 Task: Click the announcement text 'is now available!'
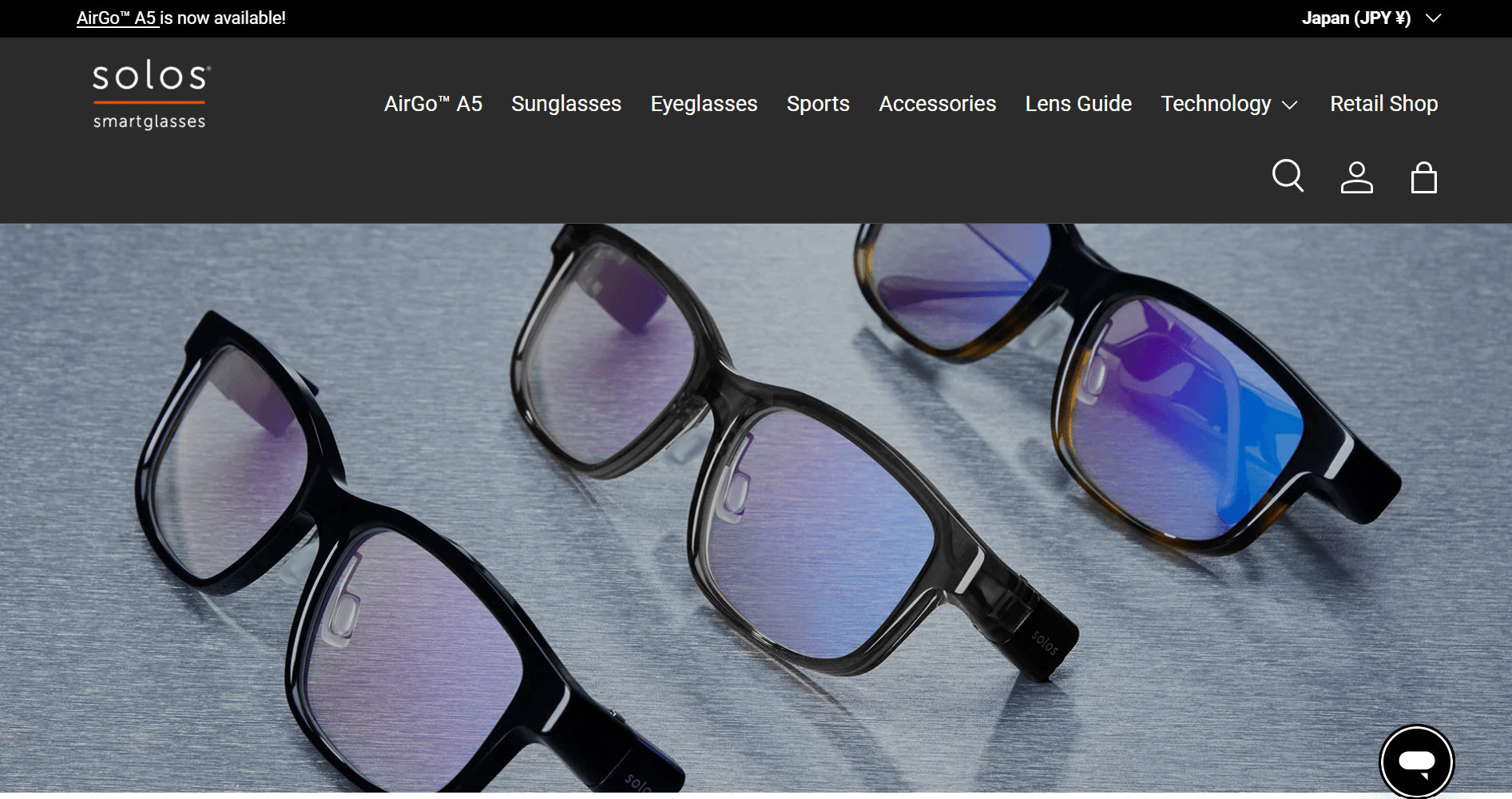223,18
